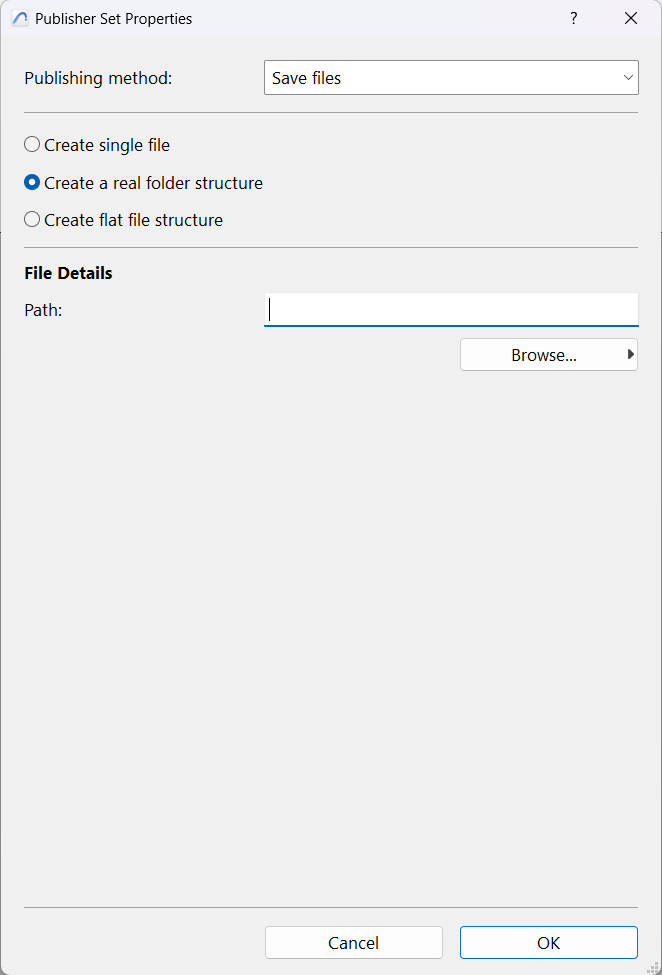Screen dimensions: 662x975
Task: Click the Archicad logo in the title bar
Action: coord(20,19)
